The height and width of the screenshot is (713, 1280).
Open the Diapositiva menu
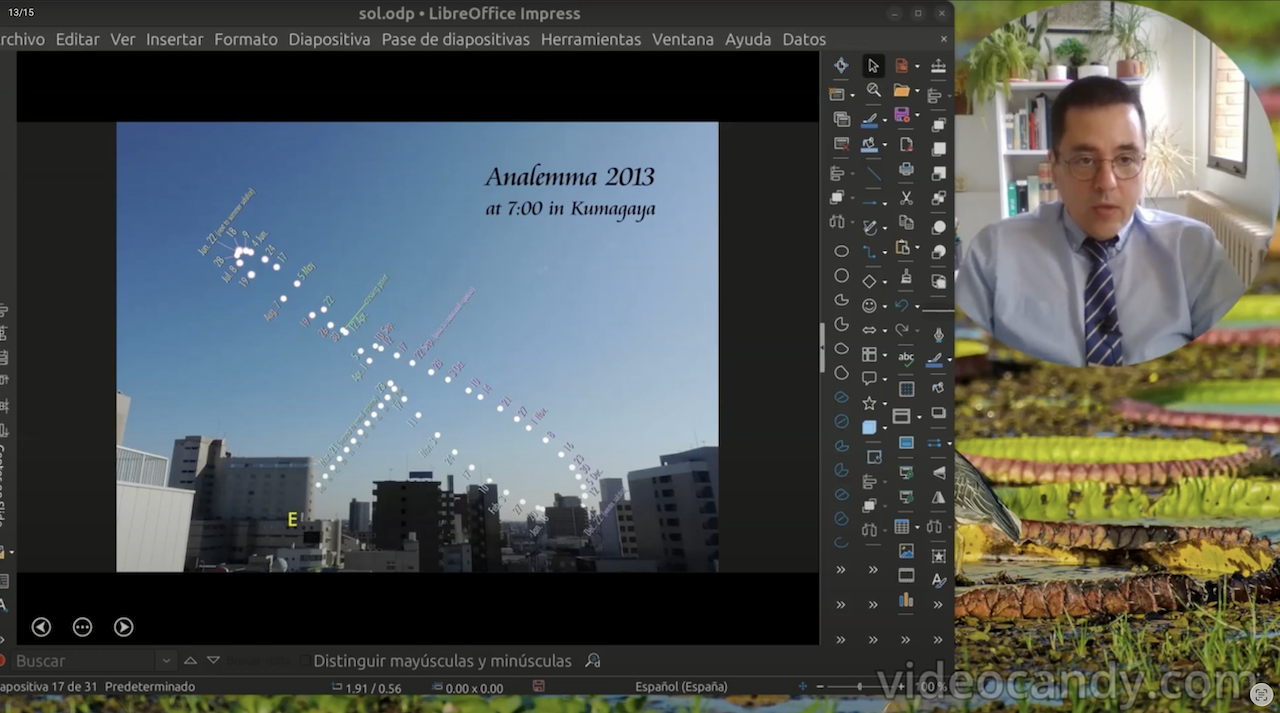(x=329, y=39)
